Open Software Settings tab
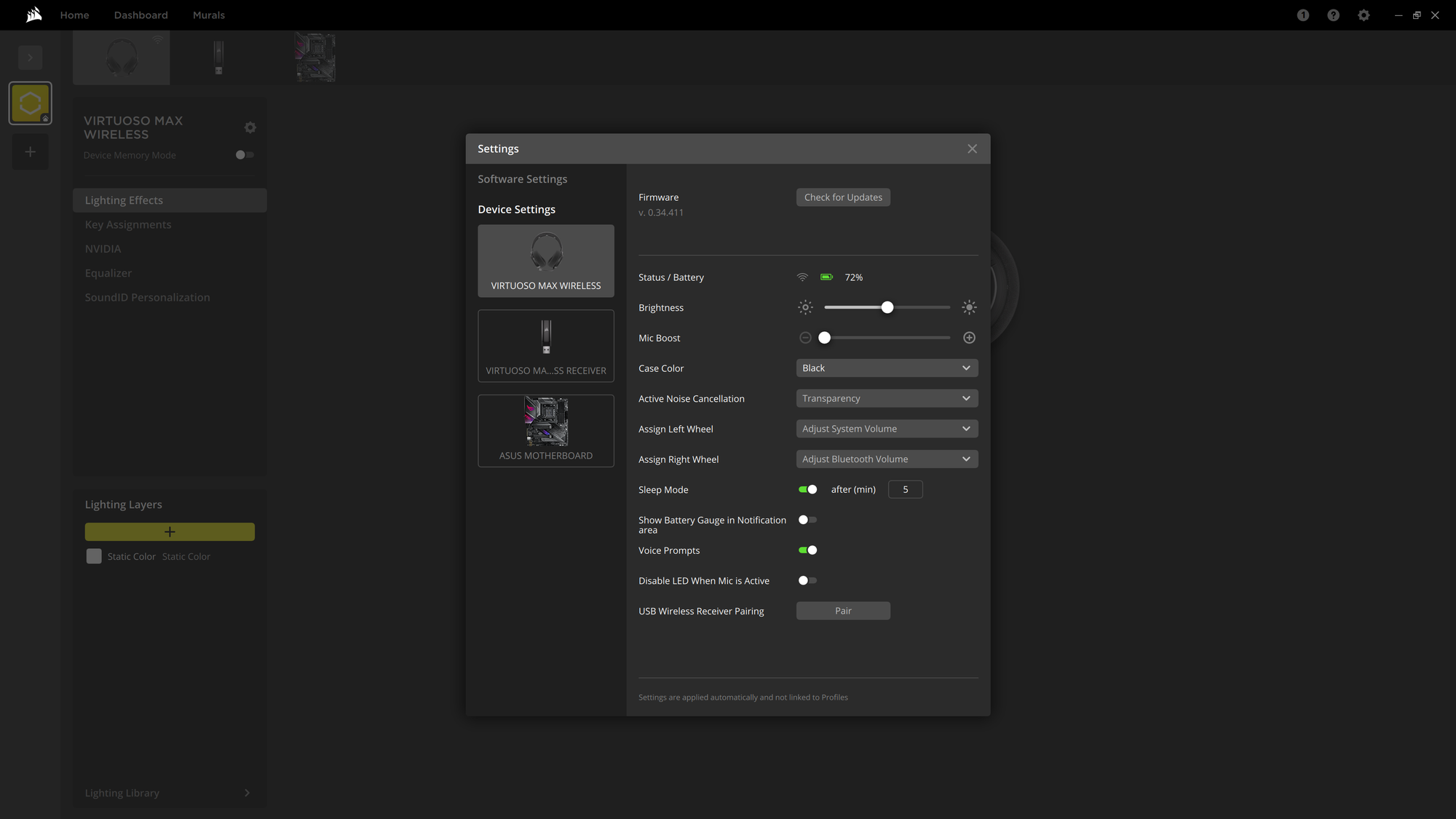This screenshot has width=1456, height=819. tap(522, 179)
